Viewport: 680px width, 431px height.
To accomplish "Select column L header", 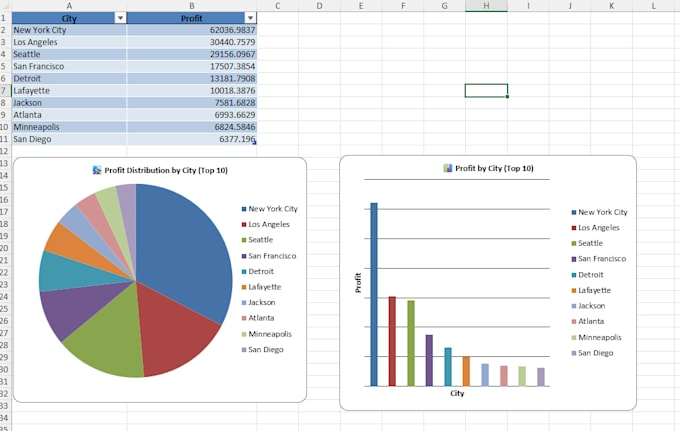I will [x=653, y=6].
